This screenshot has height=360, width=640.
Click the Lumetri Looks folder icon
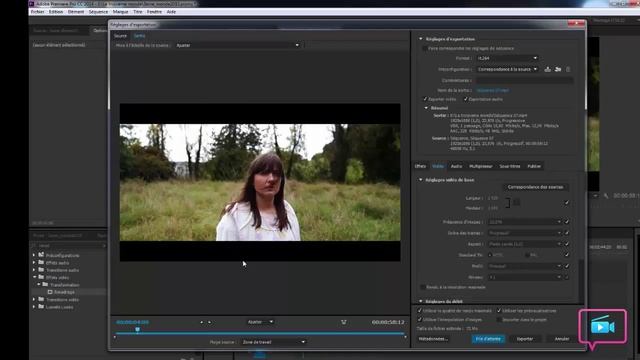(41, 307)
